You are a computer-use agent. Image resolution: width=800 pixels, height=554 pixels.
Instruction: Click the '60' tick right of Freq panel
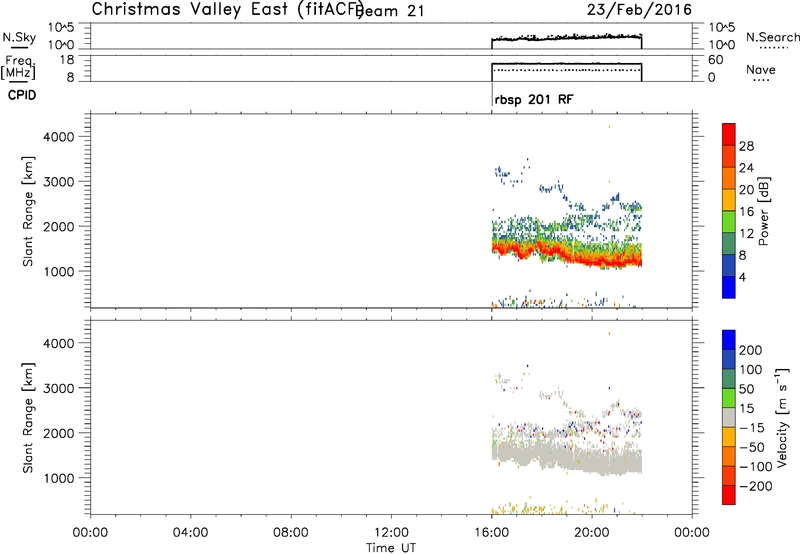pyautogui.click(x=716, y=60)
